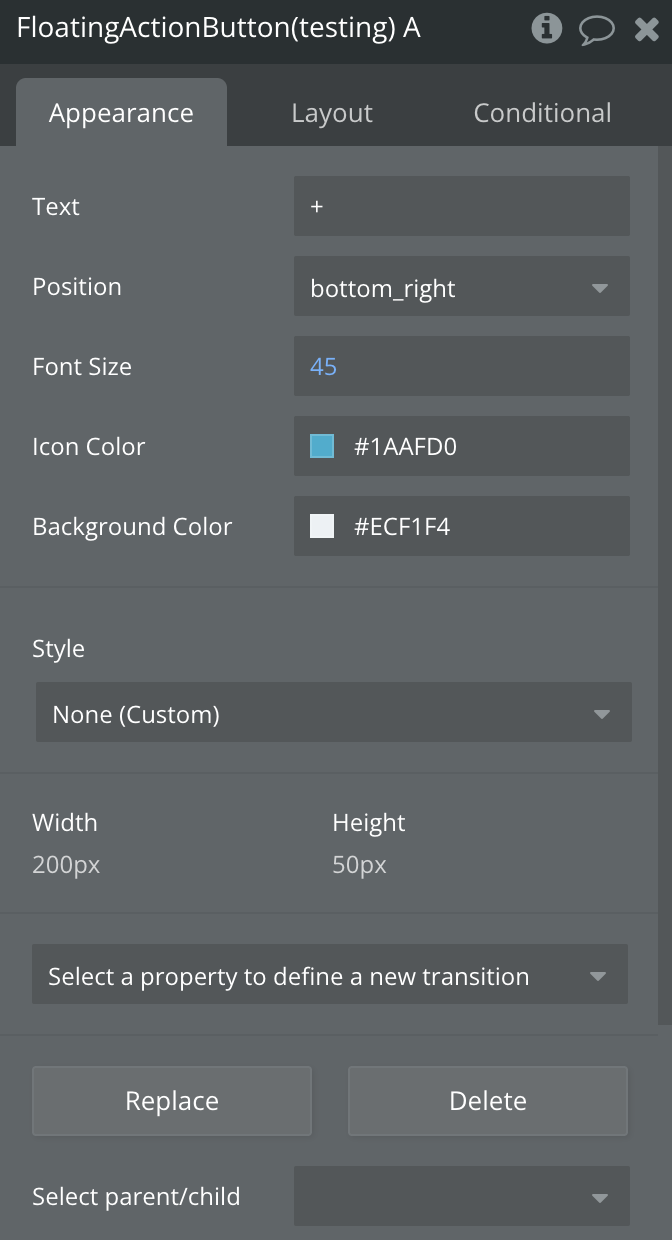Open the comment speech bubble icon
The height and width of the screenshot is (1240, 672).
(x=597, y=29)
